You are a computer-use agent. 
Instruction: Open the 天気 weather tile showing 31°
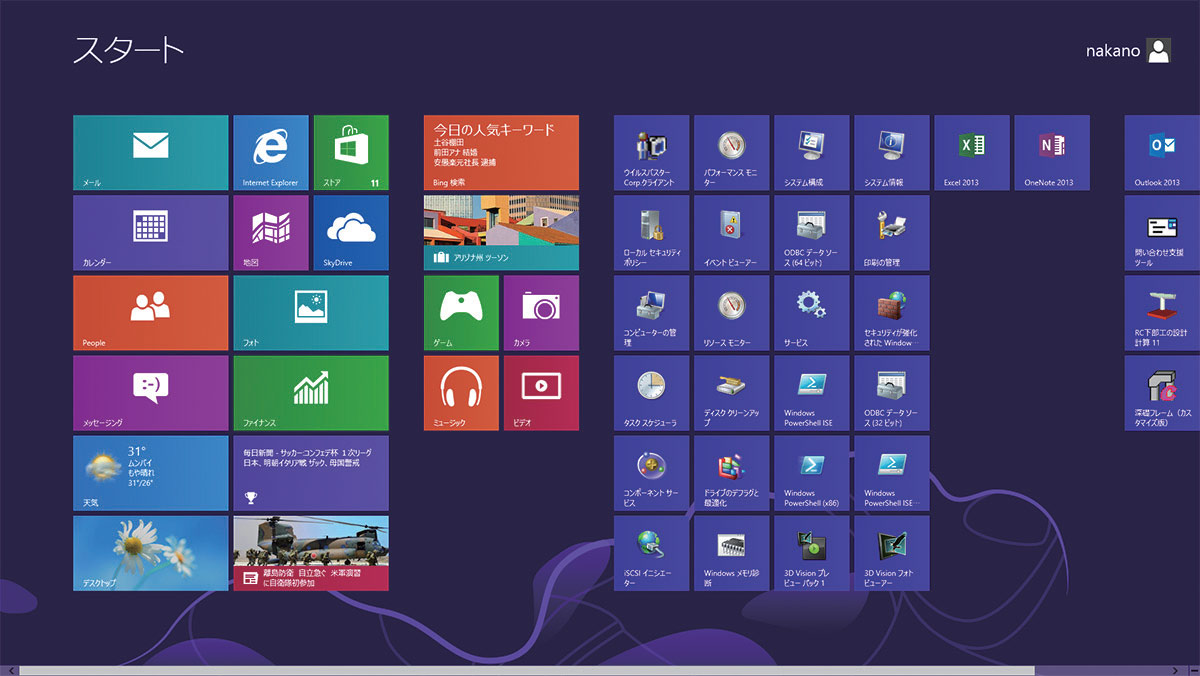(151, 472)
